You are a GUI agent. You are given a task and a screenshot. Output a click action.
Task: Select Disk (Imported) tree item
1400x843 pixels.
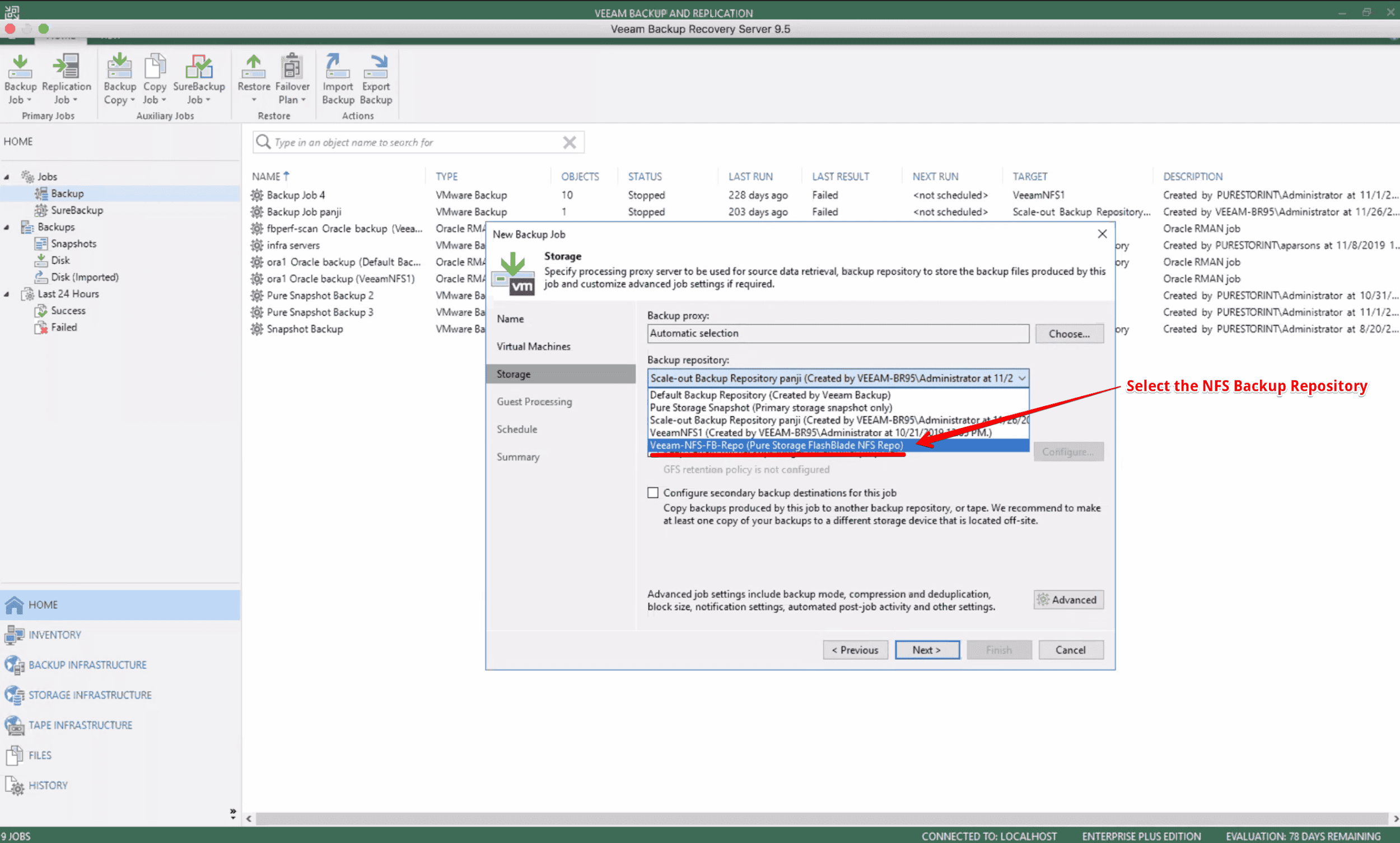(85, 277)
